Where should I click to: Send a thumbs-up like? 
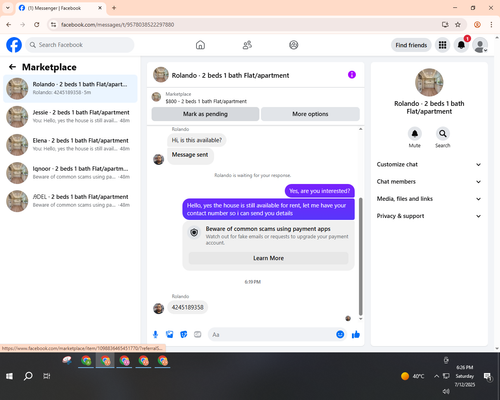(356, 334)
